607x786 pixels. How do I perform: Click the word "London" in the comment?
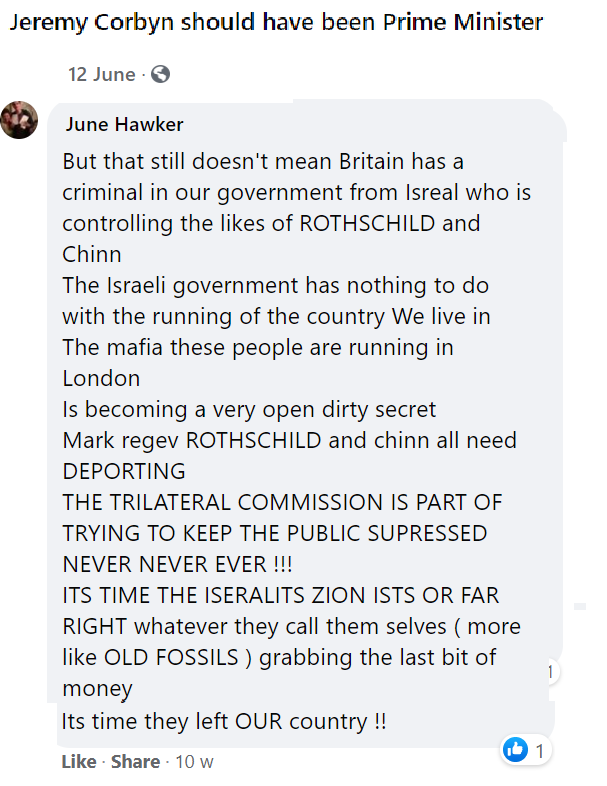pos(101,378)
